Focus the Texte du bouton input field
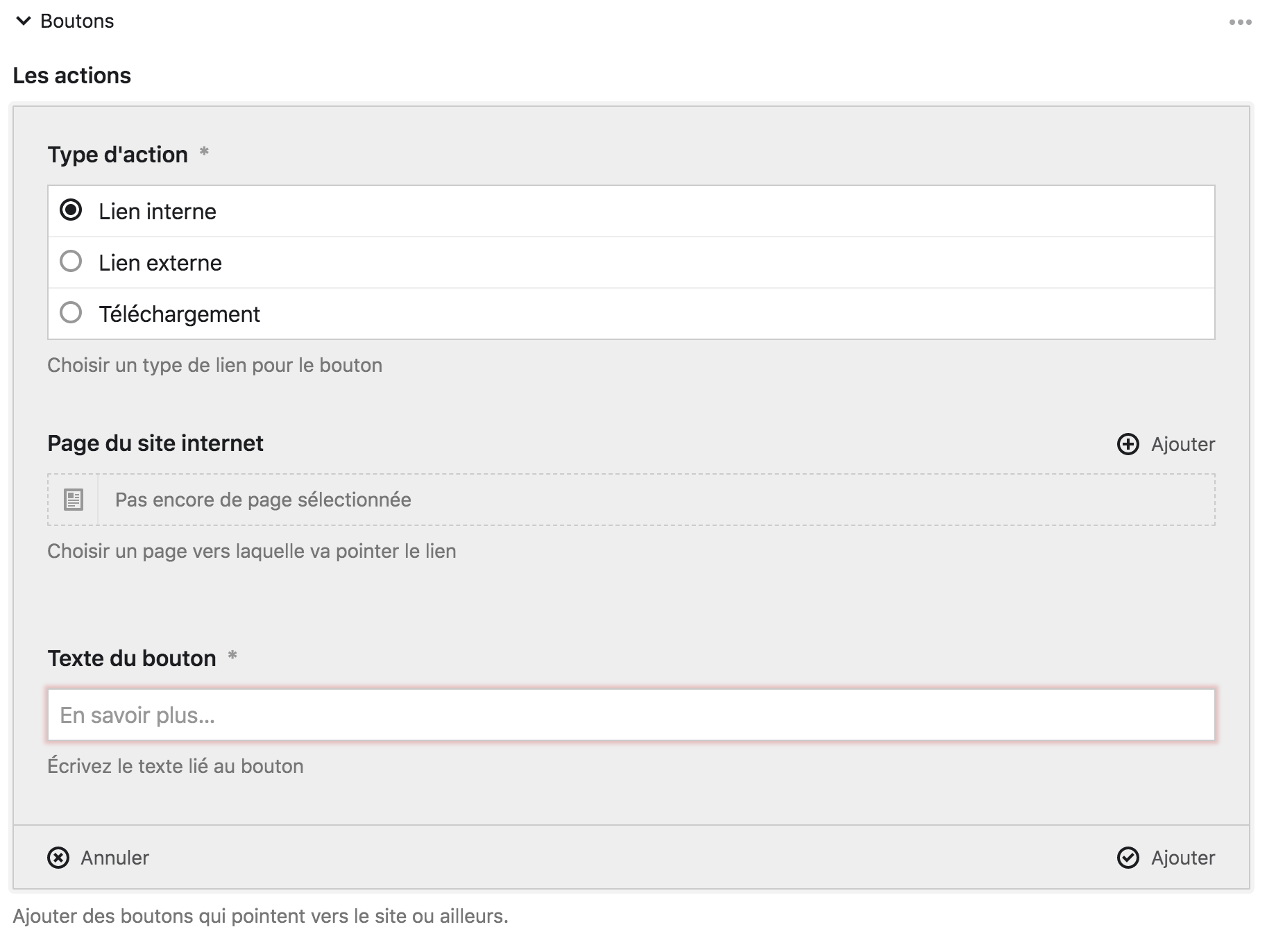This screenshot has width=1267, height=952. 631,715
